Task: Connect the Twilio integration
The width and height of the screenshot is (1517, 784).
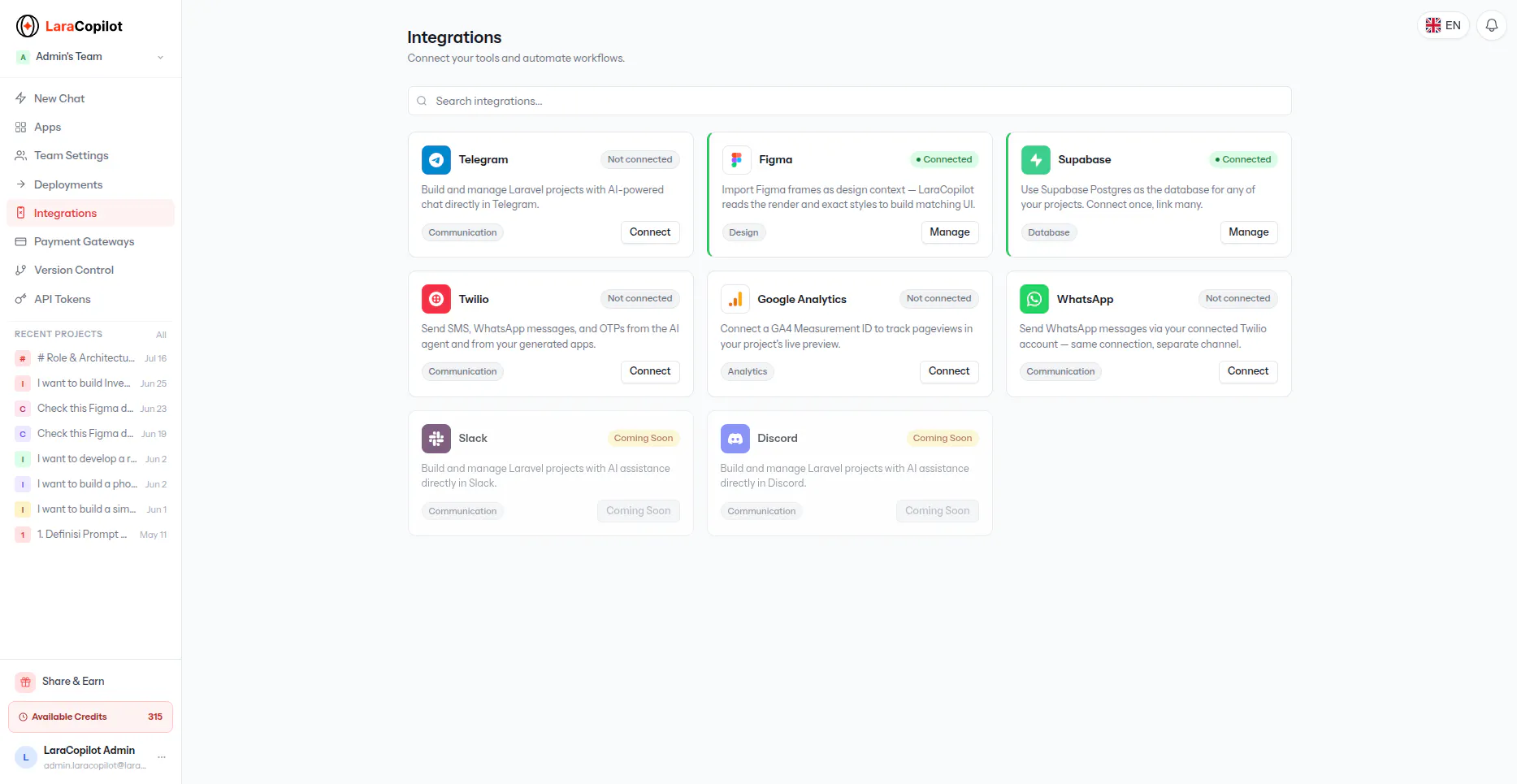Action: [650, 371]
